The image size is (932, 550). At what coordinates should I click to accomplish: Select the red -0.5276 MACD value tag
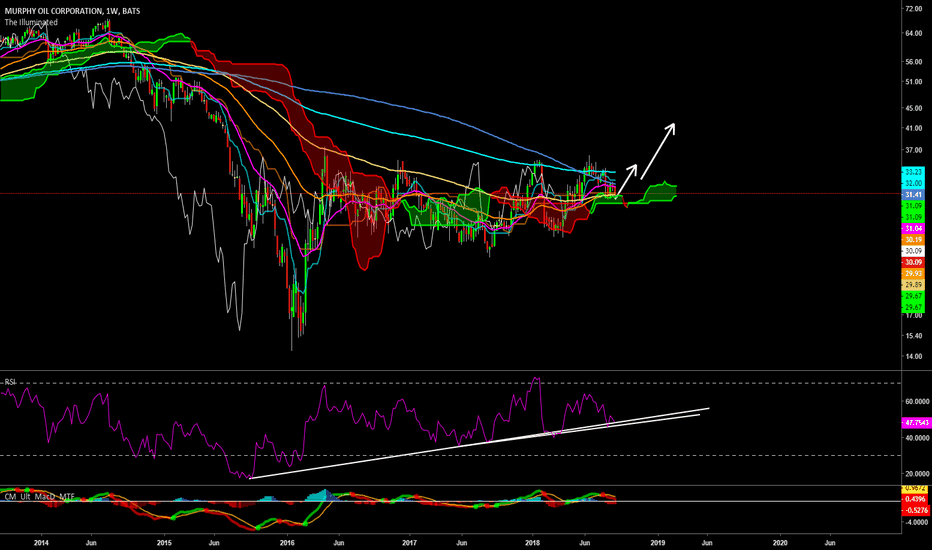[x=916, y=510]
